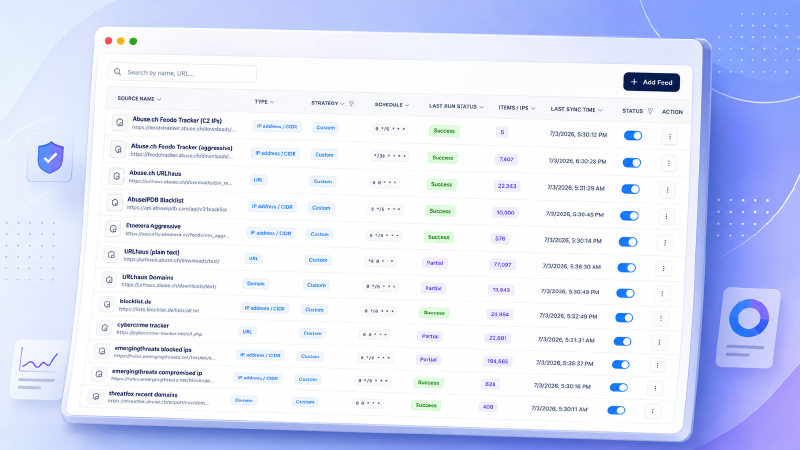The height and width of the screenshot is (450, 800).
Task: Click source icon of Abuse.ch URLhaus row
Action: coord(116,176)
